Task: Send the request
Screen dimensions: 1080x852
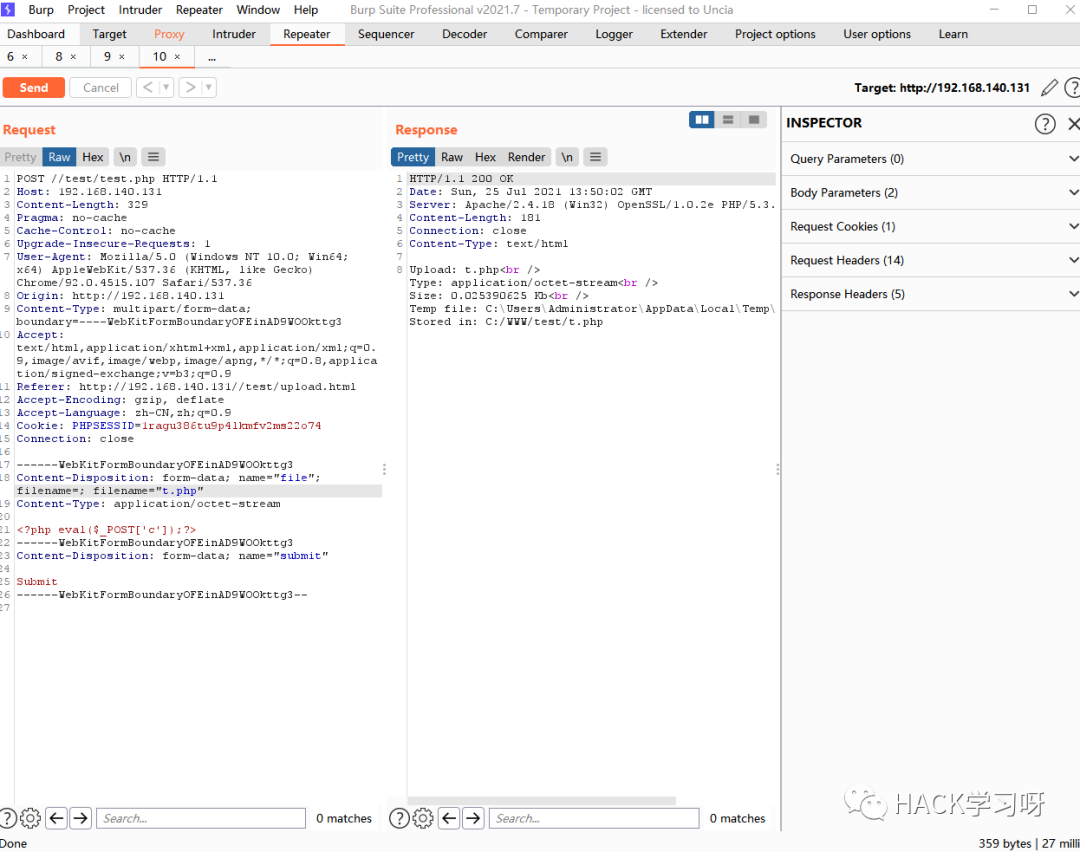Action: [x=34, y=87]
